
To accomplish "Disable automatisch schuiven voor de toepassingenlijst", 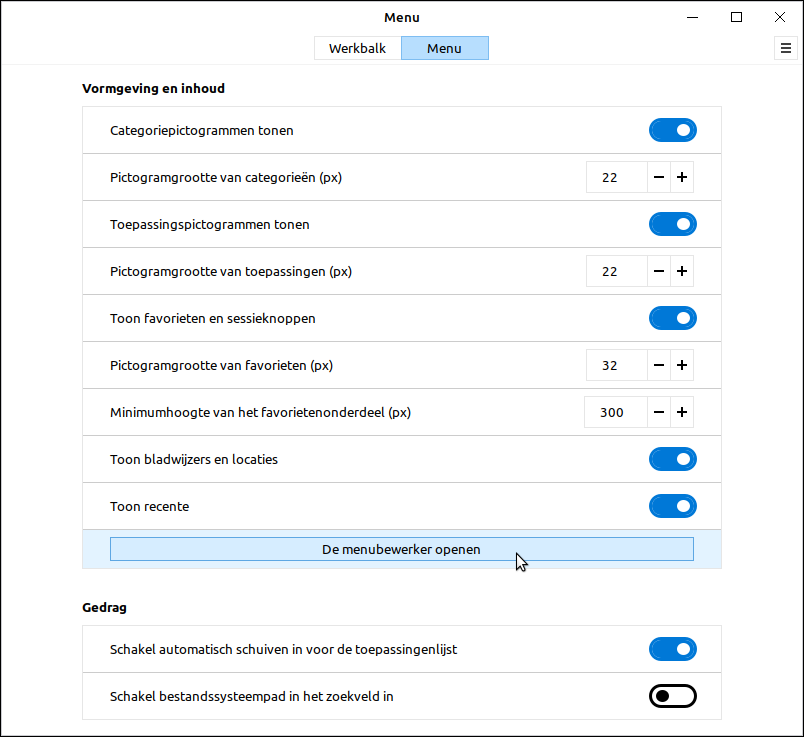I will pos(672,649).
